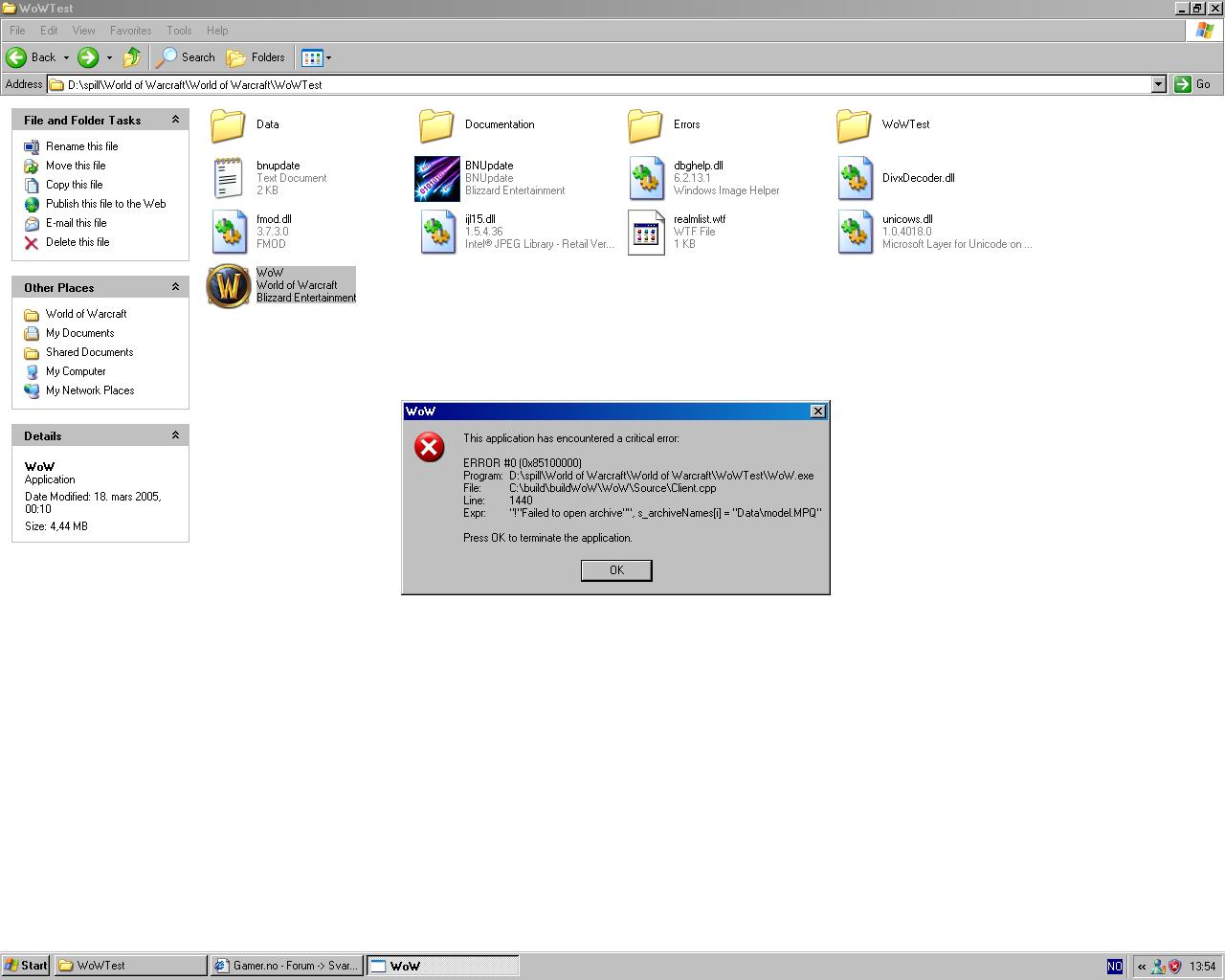Open the Start menu

(x=25, y=966)
